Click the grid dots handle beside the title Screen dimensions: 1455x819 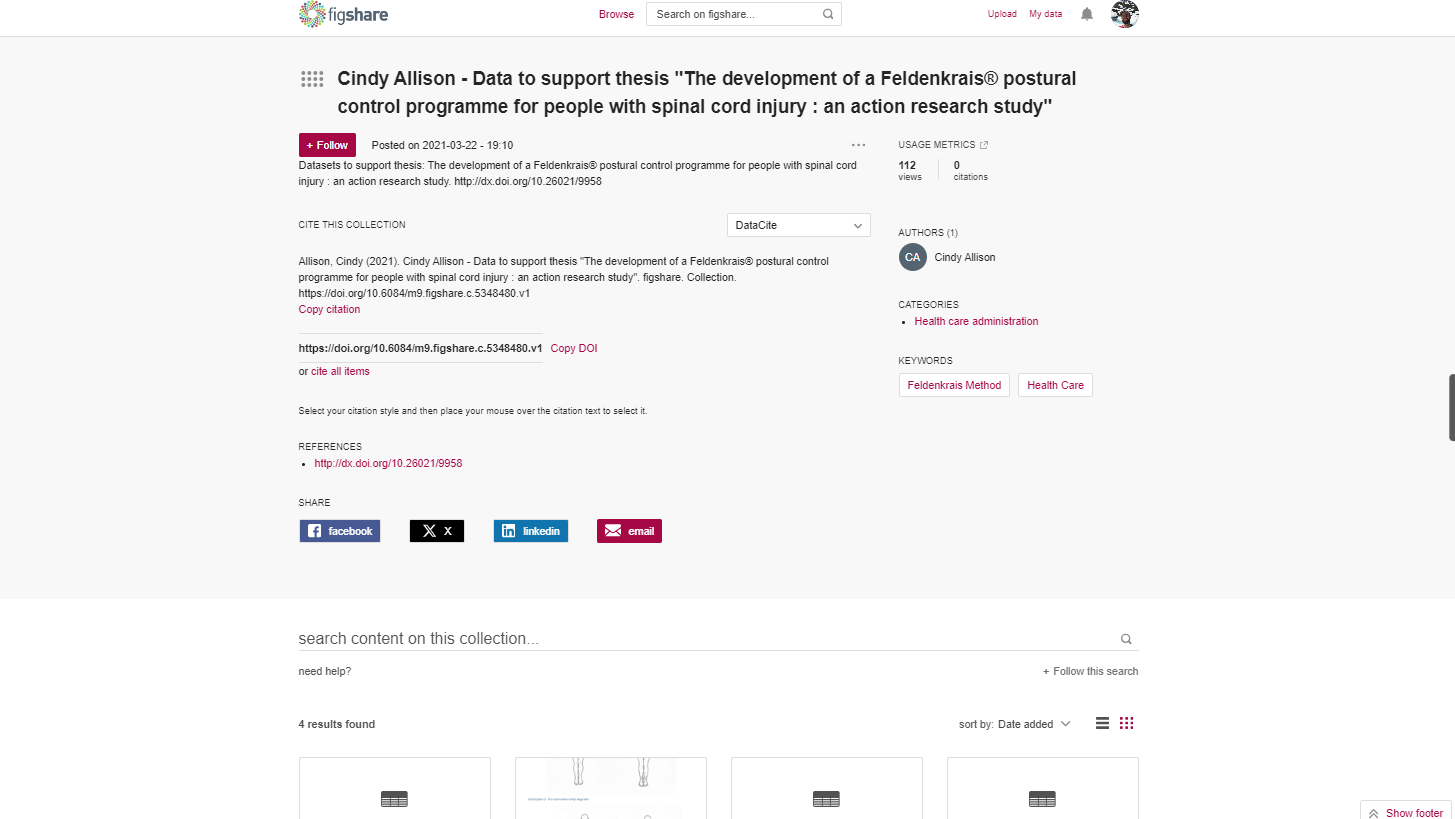click(x=311, y=79)
